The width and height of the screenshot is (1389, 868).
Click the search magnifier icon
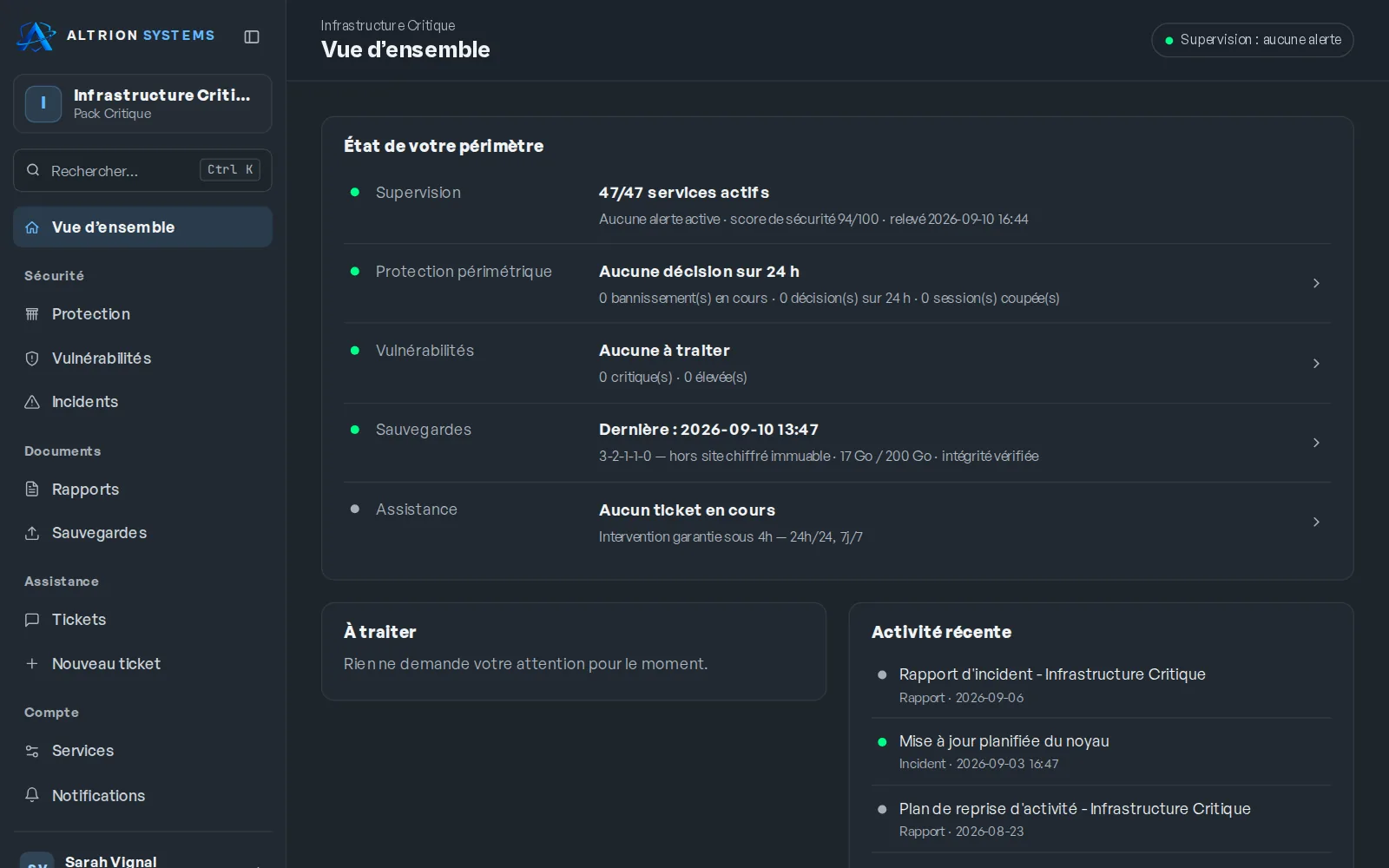(x=33, y=170)
